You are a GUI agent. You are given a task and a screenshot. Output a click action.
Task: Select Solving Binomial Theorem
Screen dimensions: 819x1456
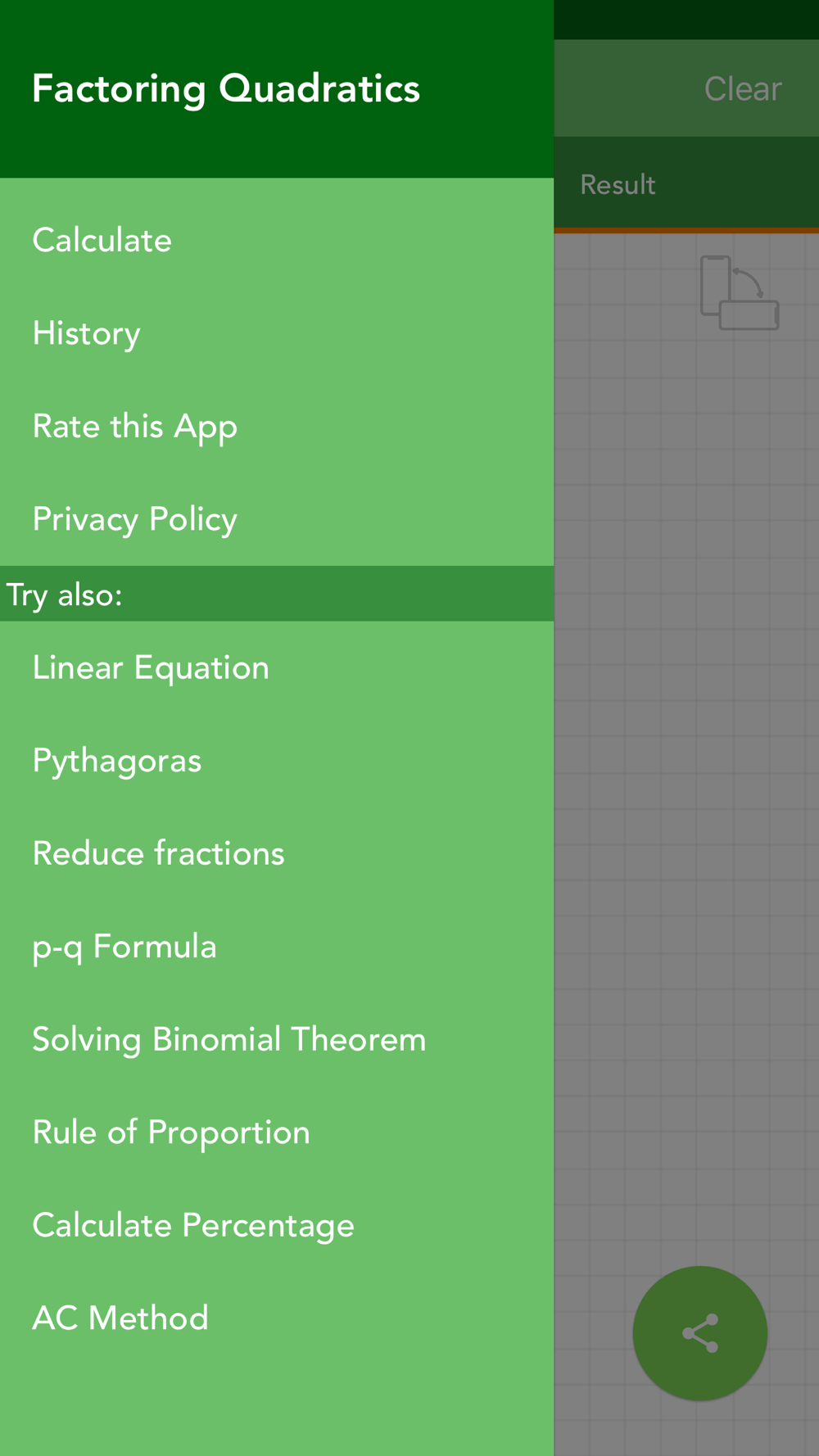click(277, 1040)
